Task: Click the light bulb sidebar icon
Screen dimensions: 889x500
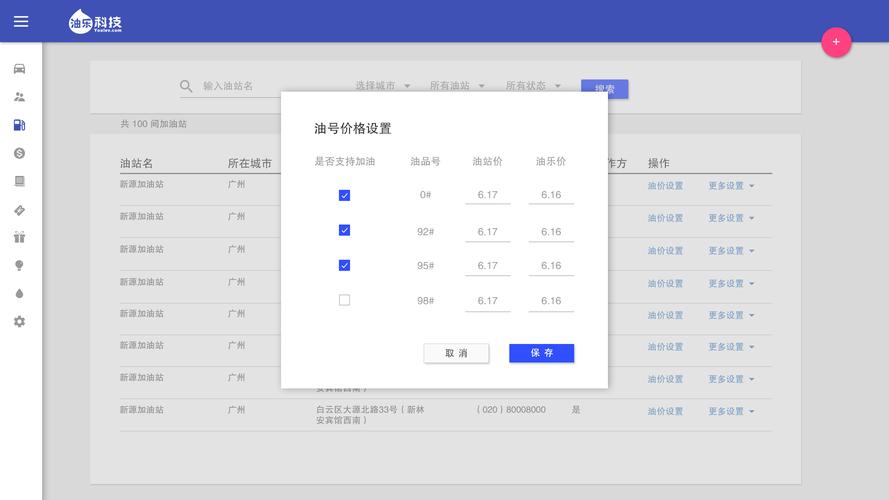Action: 20,265
